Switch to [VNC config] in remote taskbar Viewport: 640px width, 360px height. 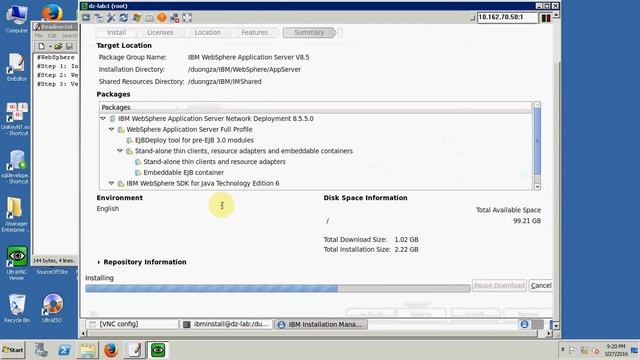point(132,324)
